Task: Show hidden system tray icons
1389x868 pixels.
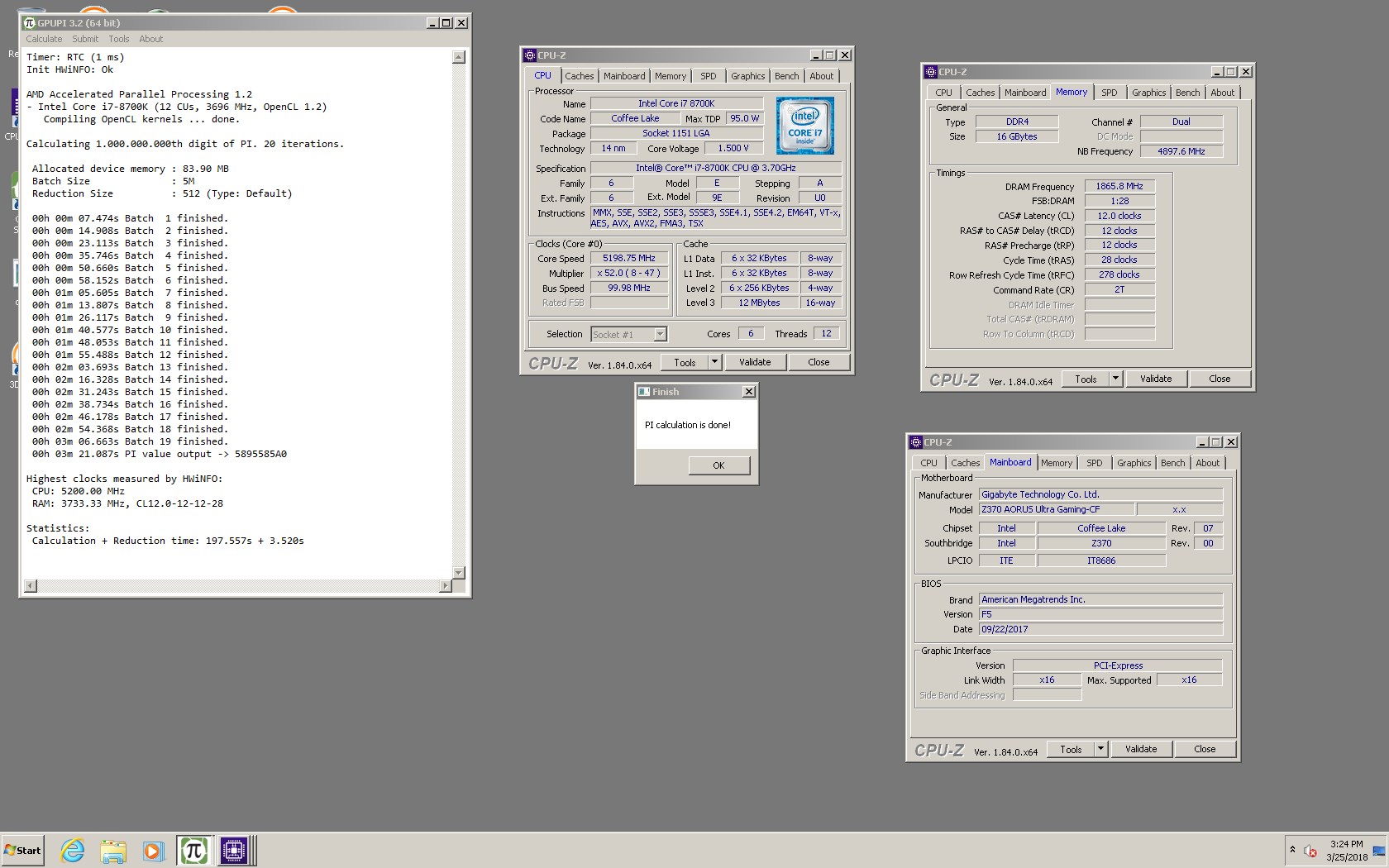Action: 1292,850
